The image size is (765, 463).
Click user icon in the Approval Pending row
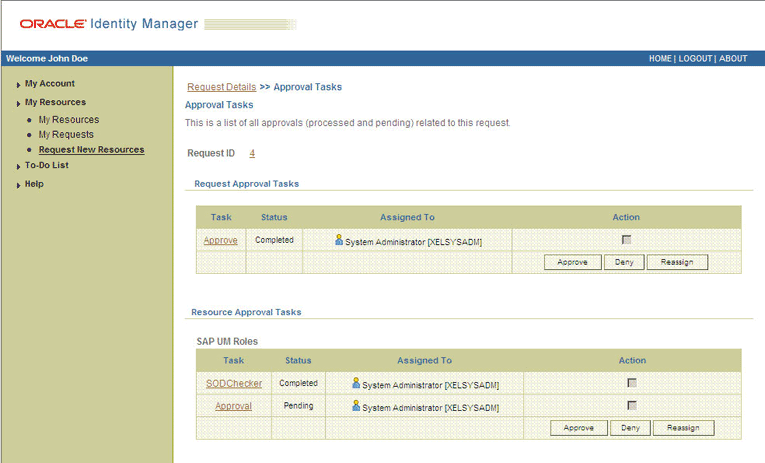[356, 405]
